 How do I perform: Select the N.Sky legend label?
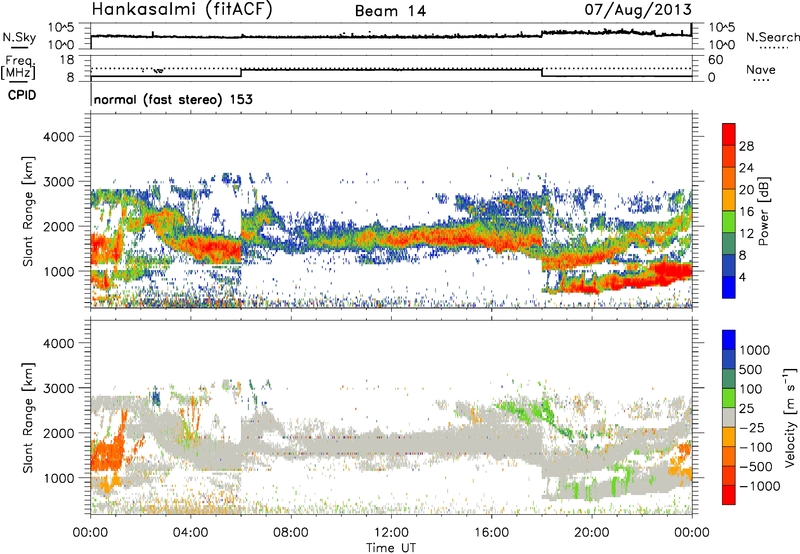[x=19, y=37]
